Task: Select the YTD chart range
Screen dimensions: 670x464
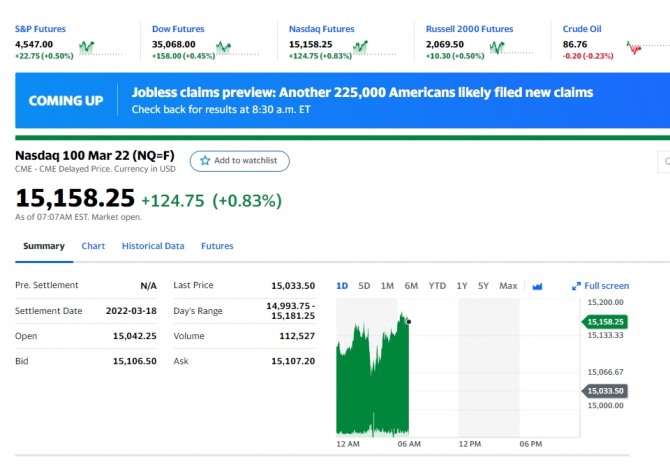Action: (437, 286)
